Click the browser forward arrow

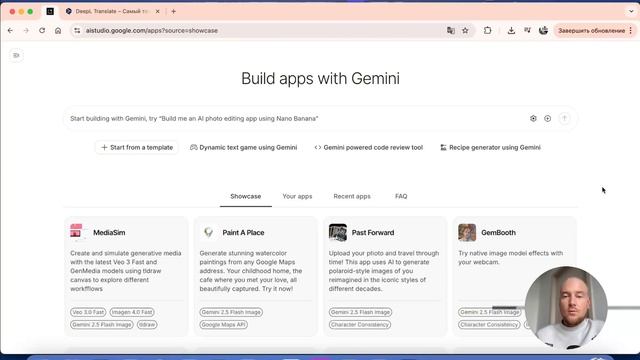pos(26,31)
